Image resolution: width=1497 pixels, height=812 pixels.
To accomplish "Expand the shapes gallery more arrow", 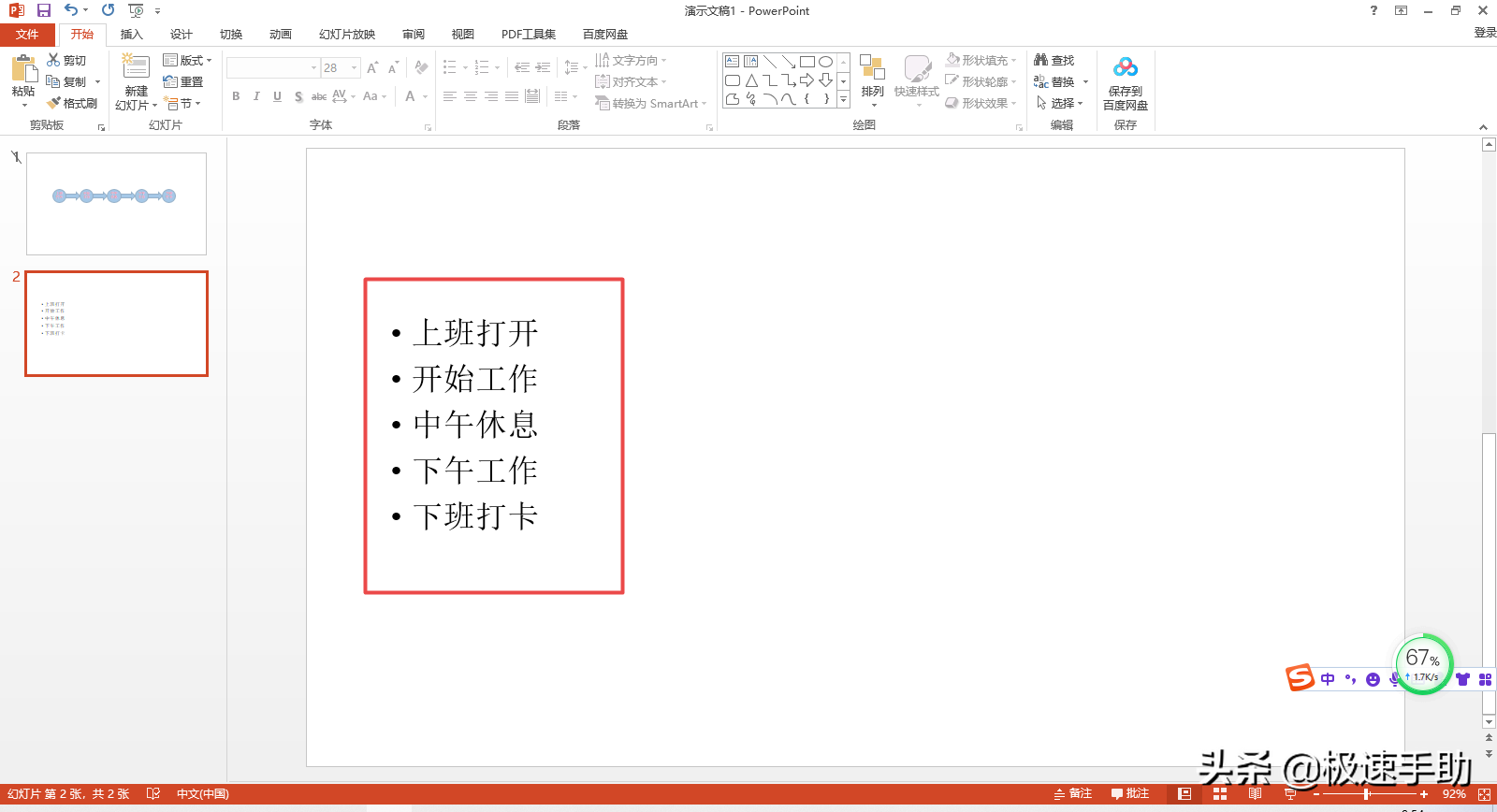I will pos(843,99).
